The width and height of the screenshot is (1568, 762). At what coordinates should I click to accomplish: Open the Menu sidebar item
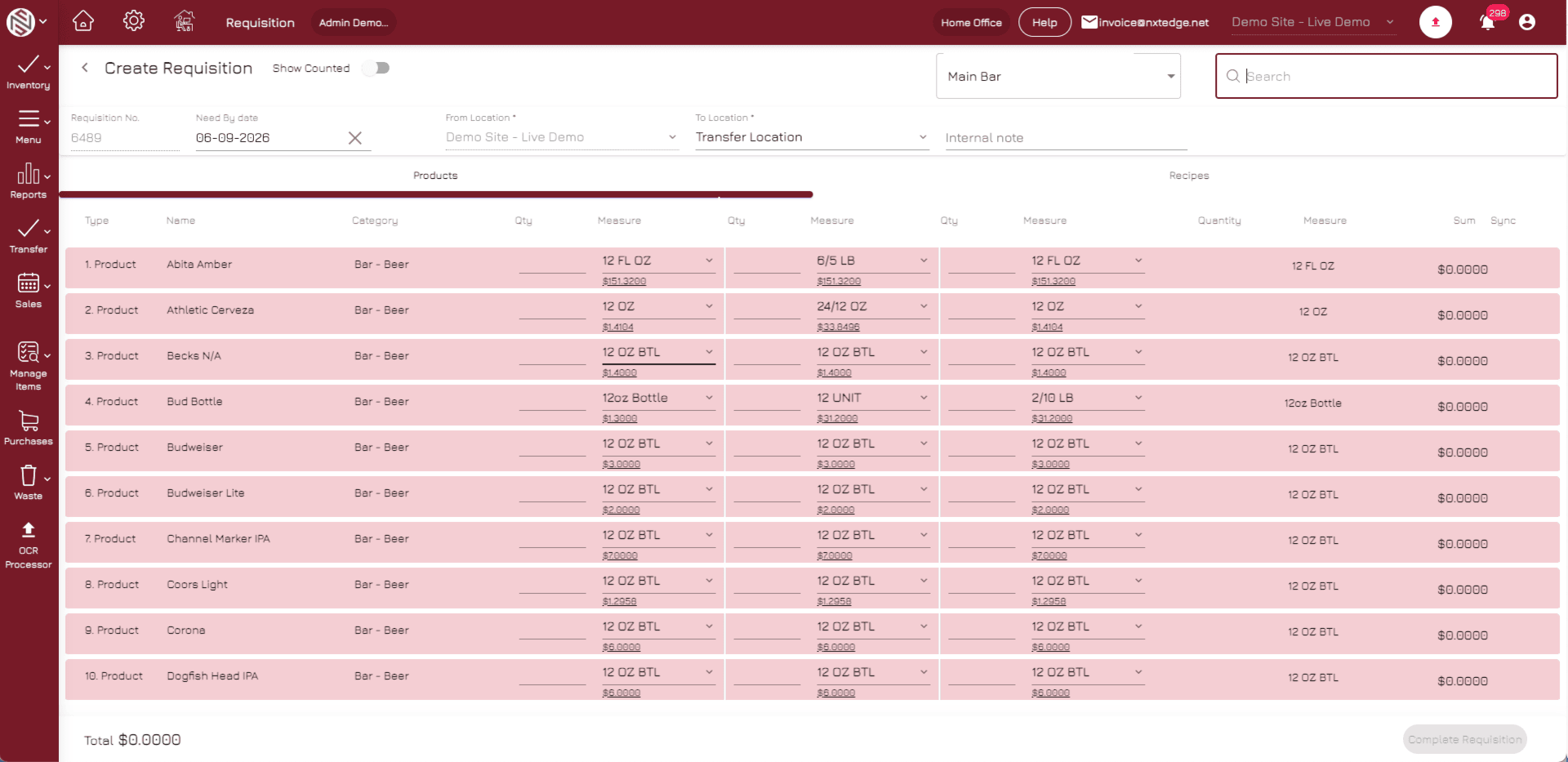[29, 127]
